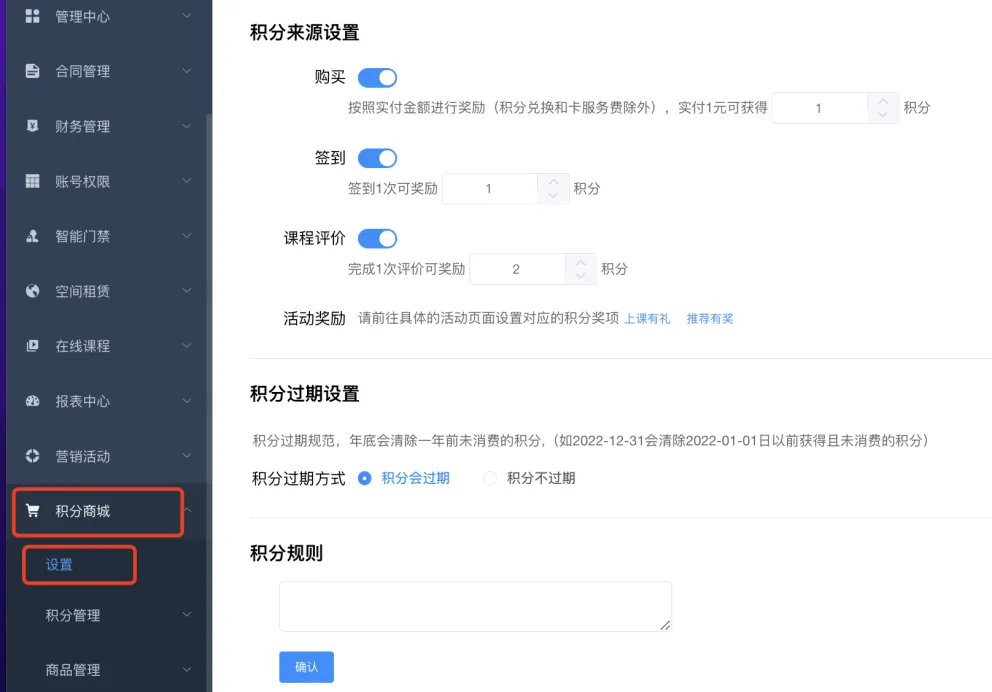This screenshot has height=692, width=992.
Task: Click the 财务管理 icon in sidebar
Action: click(x=32, y=126)
